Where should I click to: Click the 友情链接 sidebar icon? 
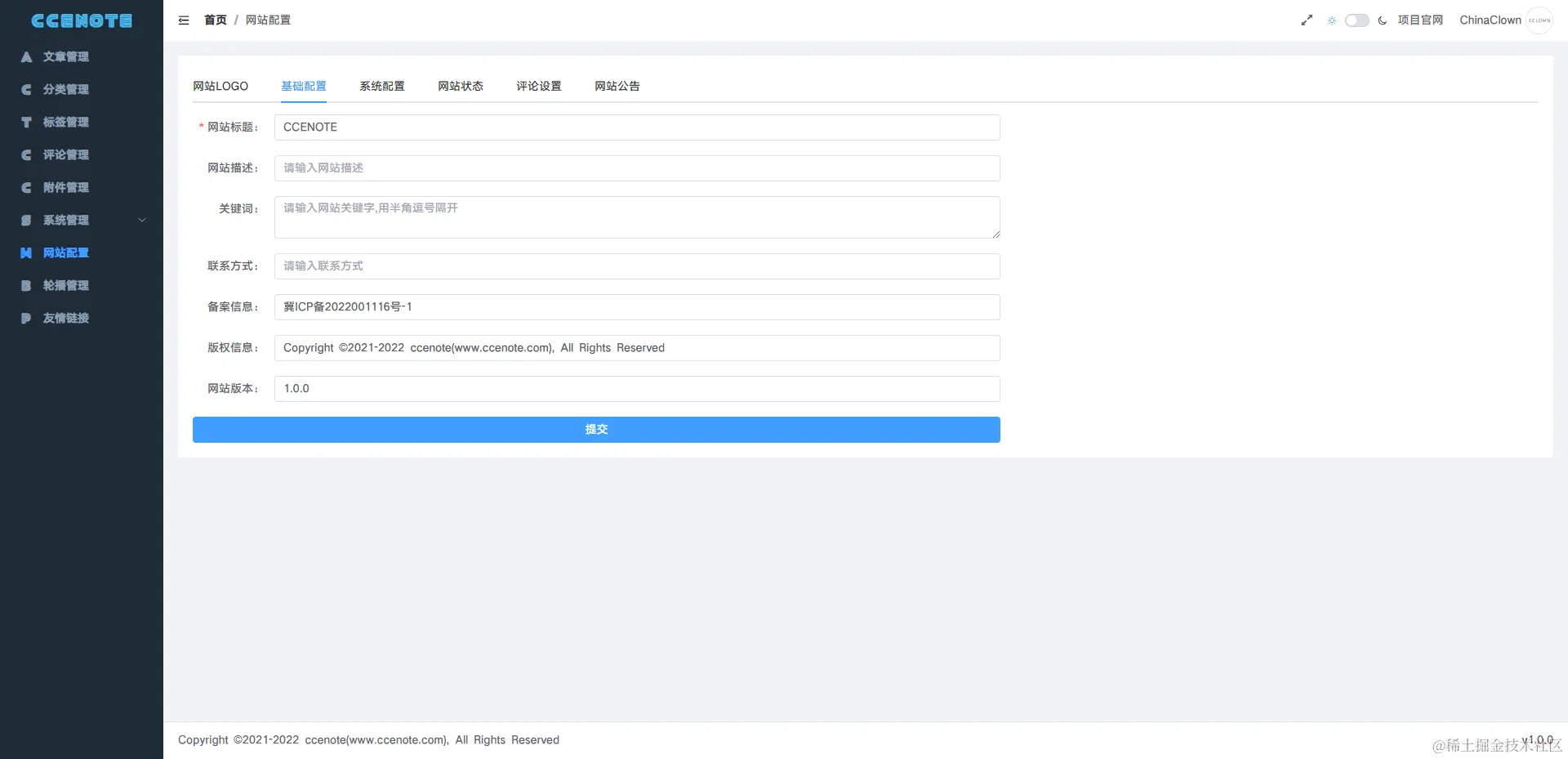pyautogui.click(x=26, y=319)
